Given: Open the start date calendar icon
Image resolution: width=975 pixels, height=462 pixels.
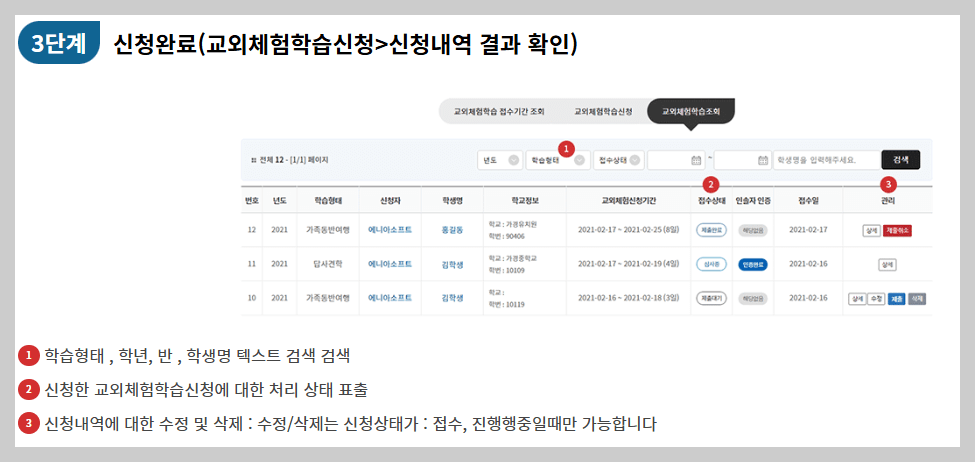Looking at the screenshot, I should point(696,160).
